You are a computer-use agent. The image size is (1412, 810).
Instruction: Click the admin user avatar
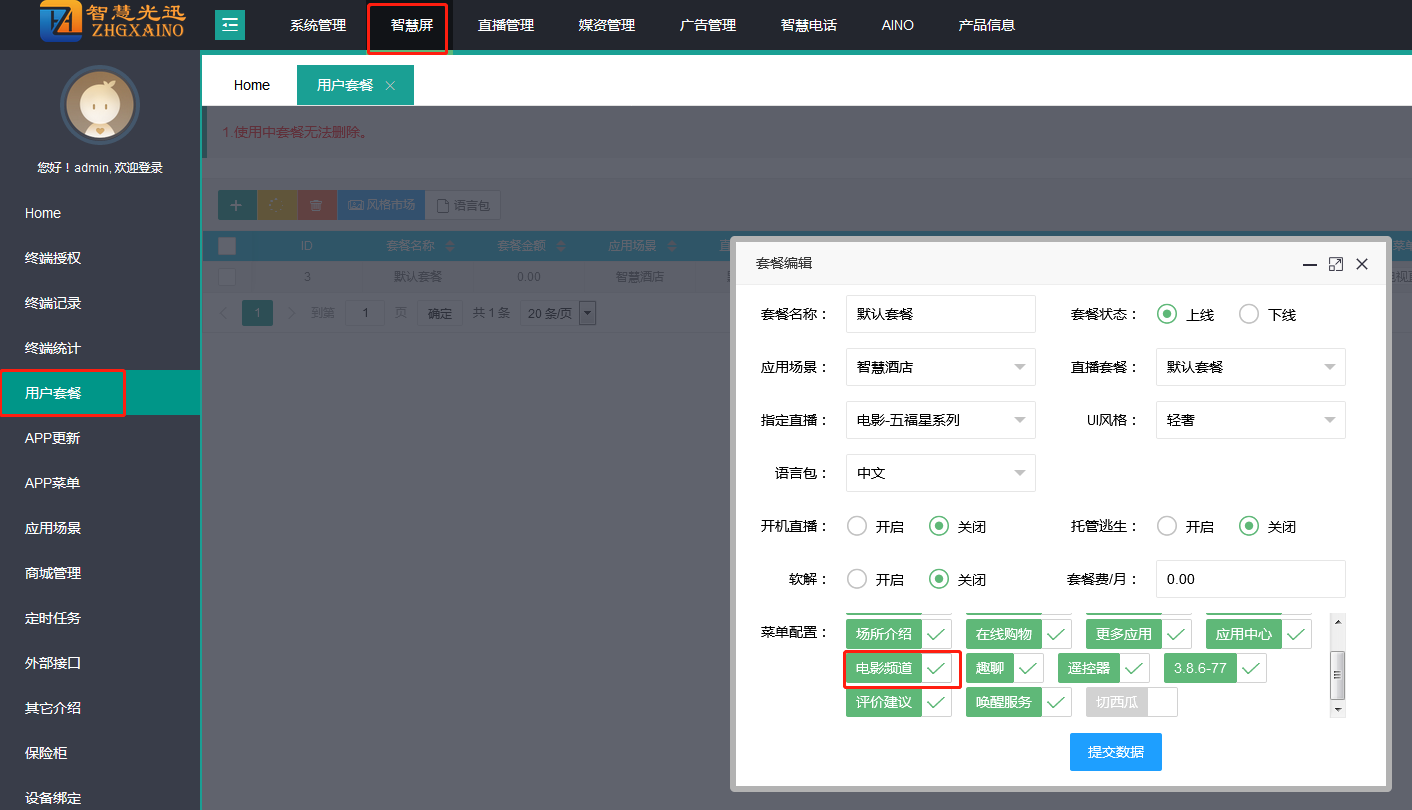click(x=99, y=106)
